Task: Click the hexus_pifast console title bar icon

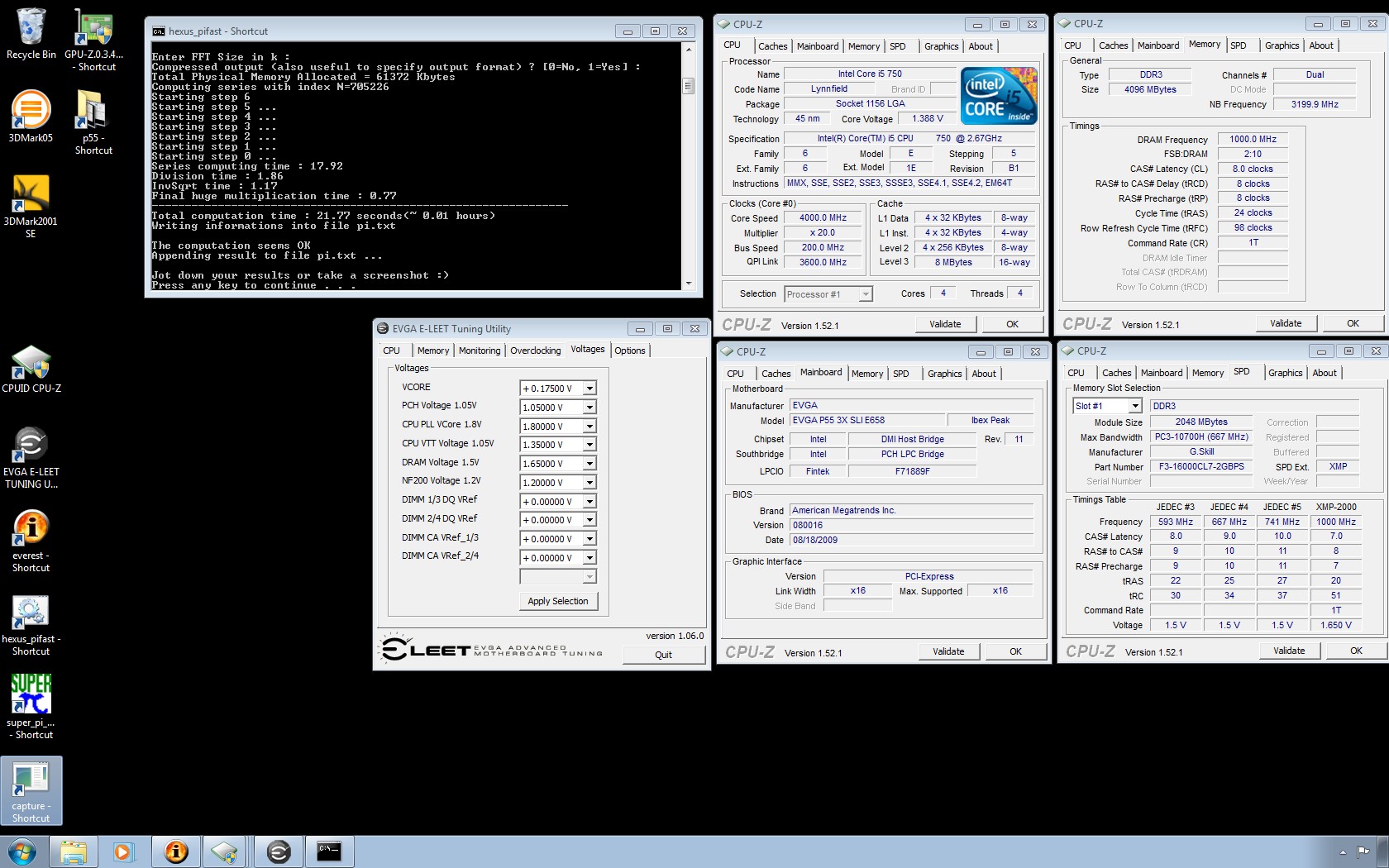Action: (x=159, y=31)
